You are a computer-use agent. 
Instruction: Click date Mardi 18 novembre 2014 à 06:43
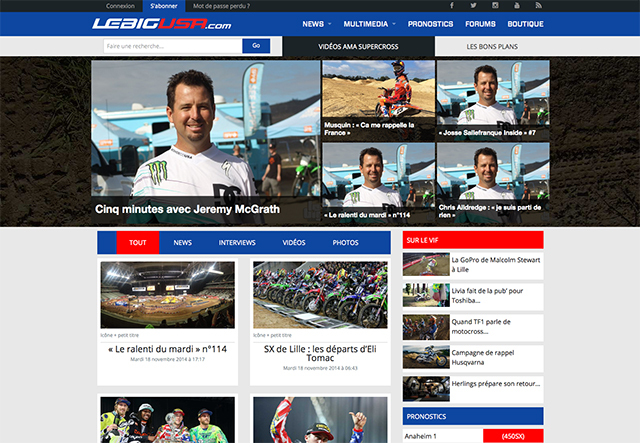[320, 368]
